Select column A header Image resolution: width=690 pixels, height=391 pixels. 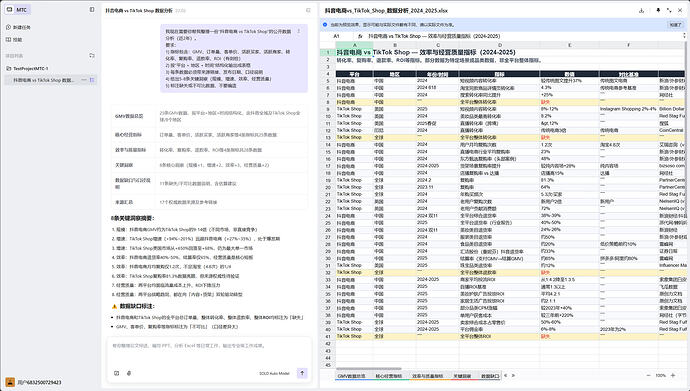(354, 45)
